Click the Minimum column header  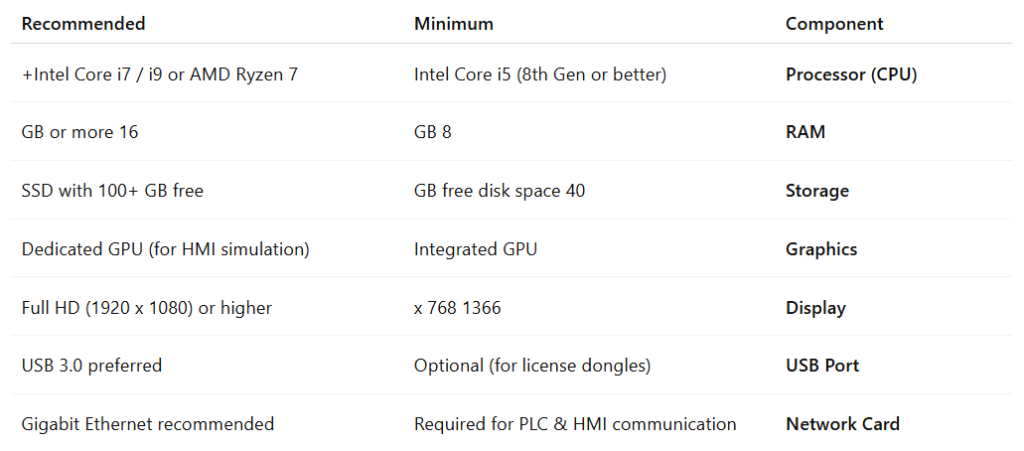pyautogui.click(x=454, y=24)
